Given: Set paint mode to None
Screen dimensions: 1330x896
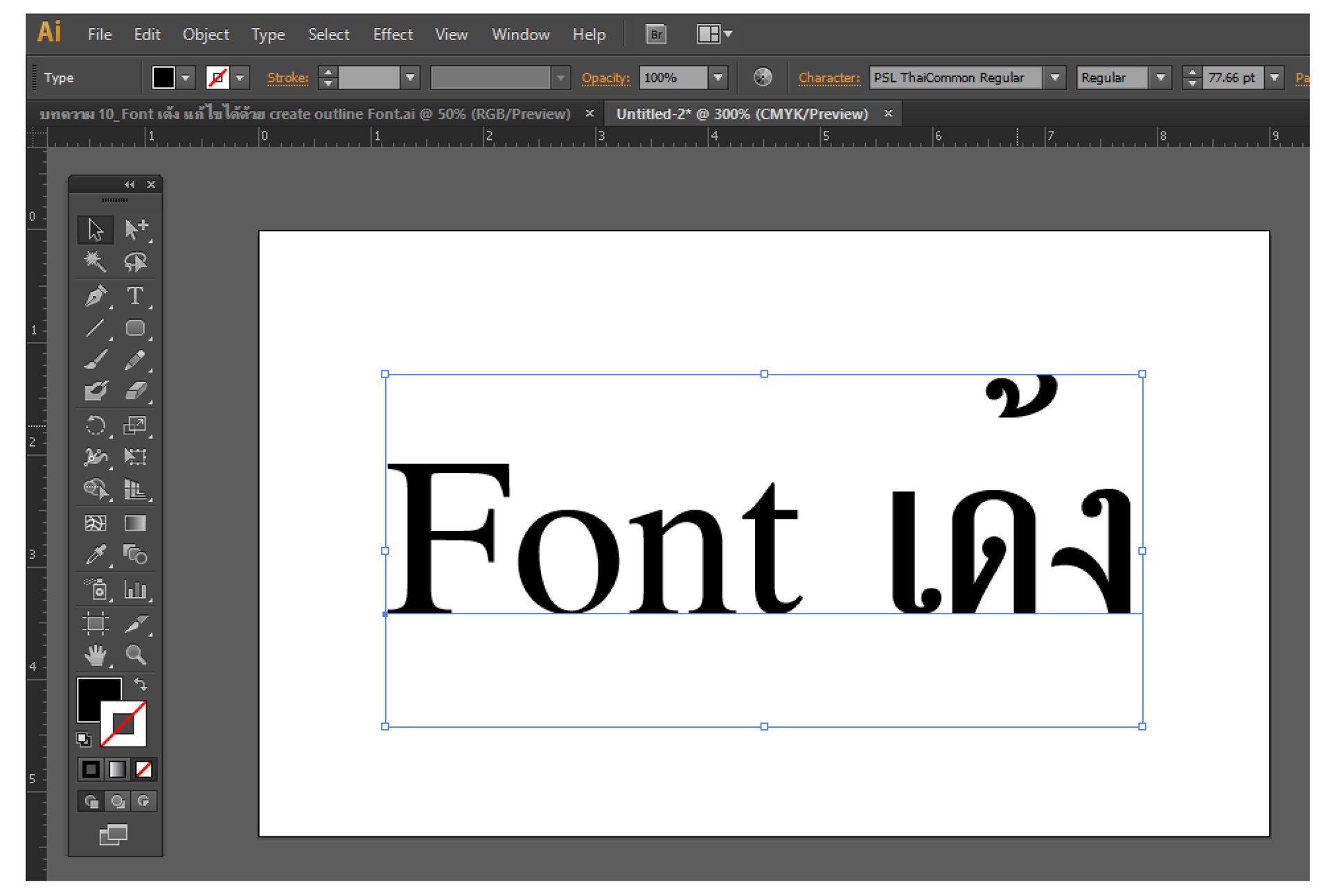Looking at the screenshot, I should (144, 769).
